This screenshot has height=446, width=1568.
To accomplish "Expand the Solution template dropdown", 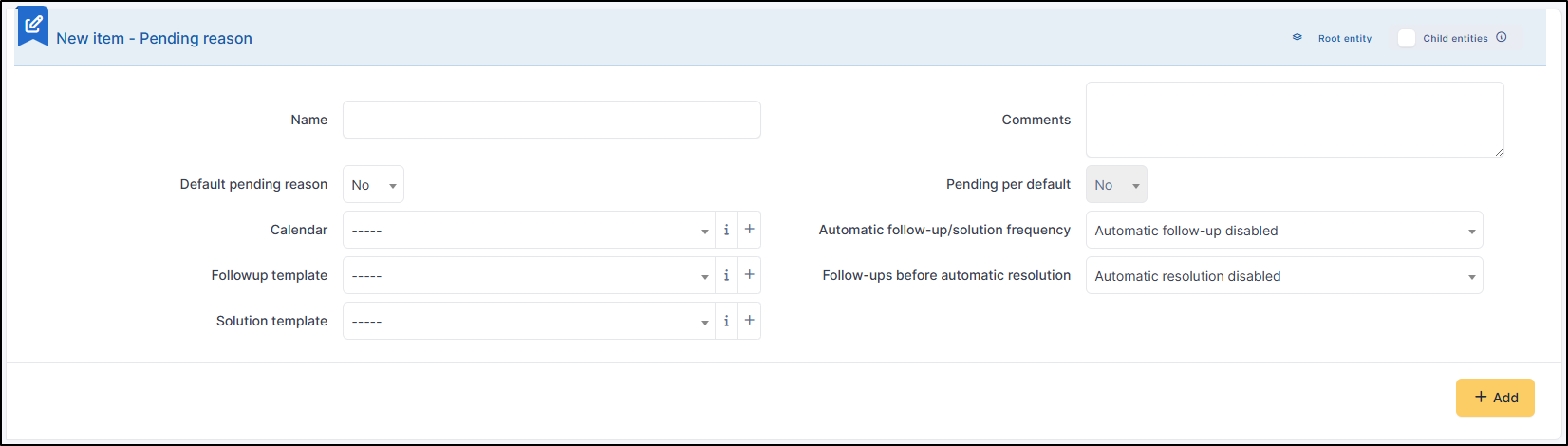I will [529, 321].
